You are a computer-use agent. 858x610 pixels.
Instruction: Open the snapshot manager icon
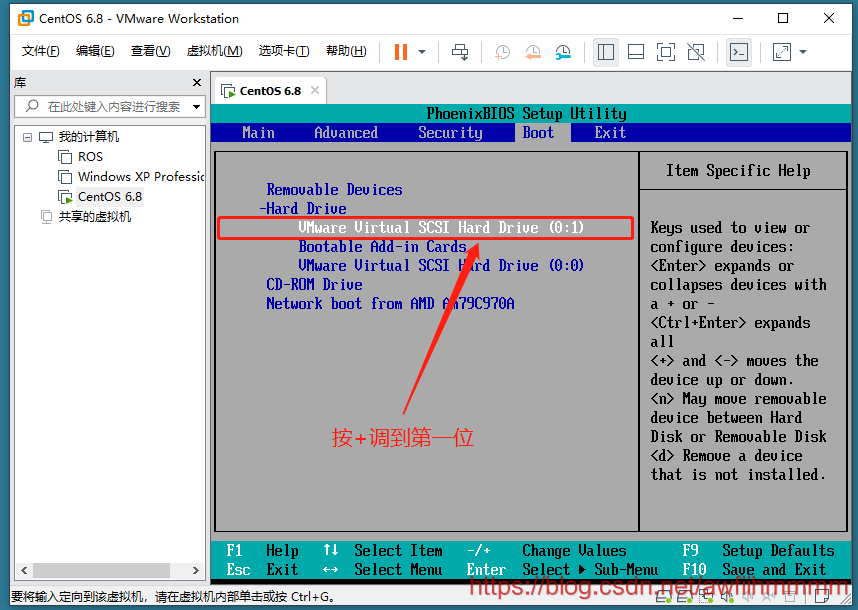[x=563, y=52]
